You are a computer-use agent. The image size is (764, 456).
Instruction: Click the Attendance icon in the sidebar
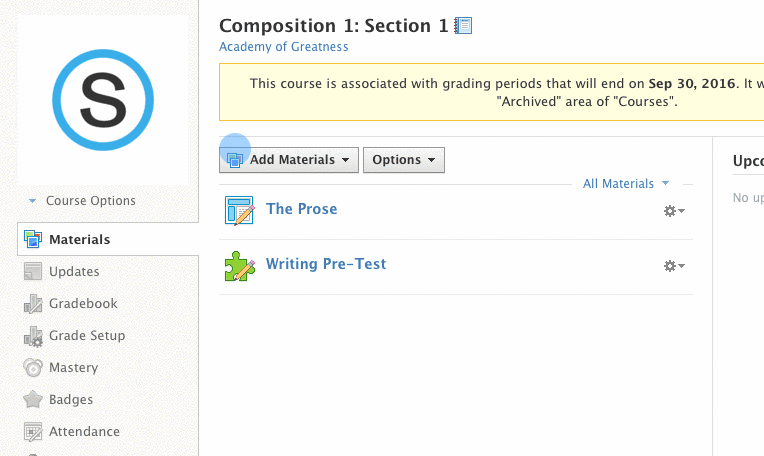tap(33, 432)
